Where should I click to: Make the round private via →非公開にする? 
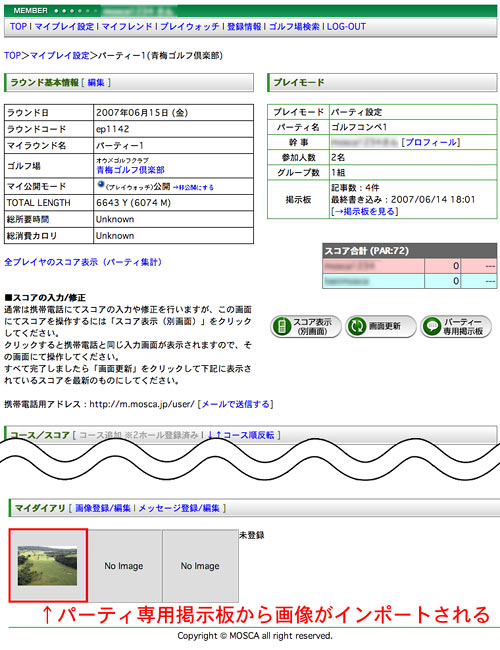193,187
